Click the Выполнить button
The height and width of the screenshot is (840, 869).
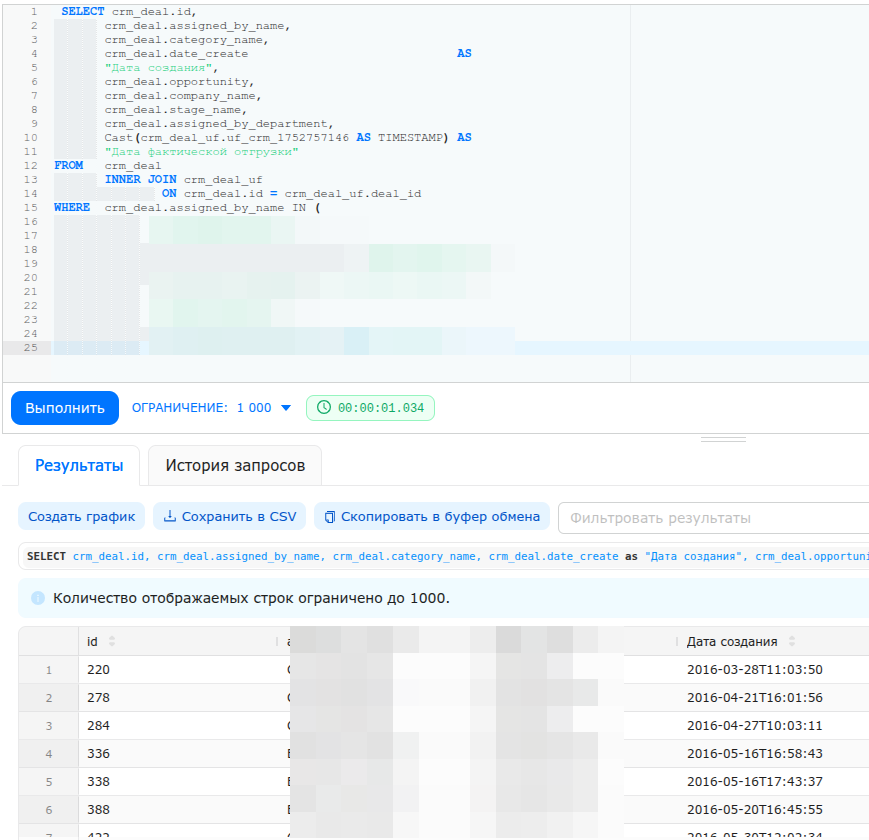(x=65, y=408)
